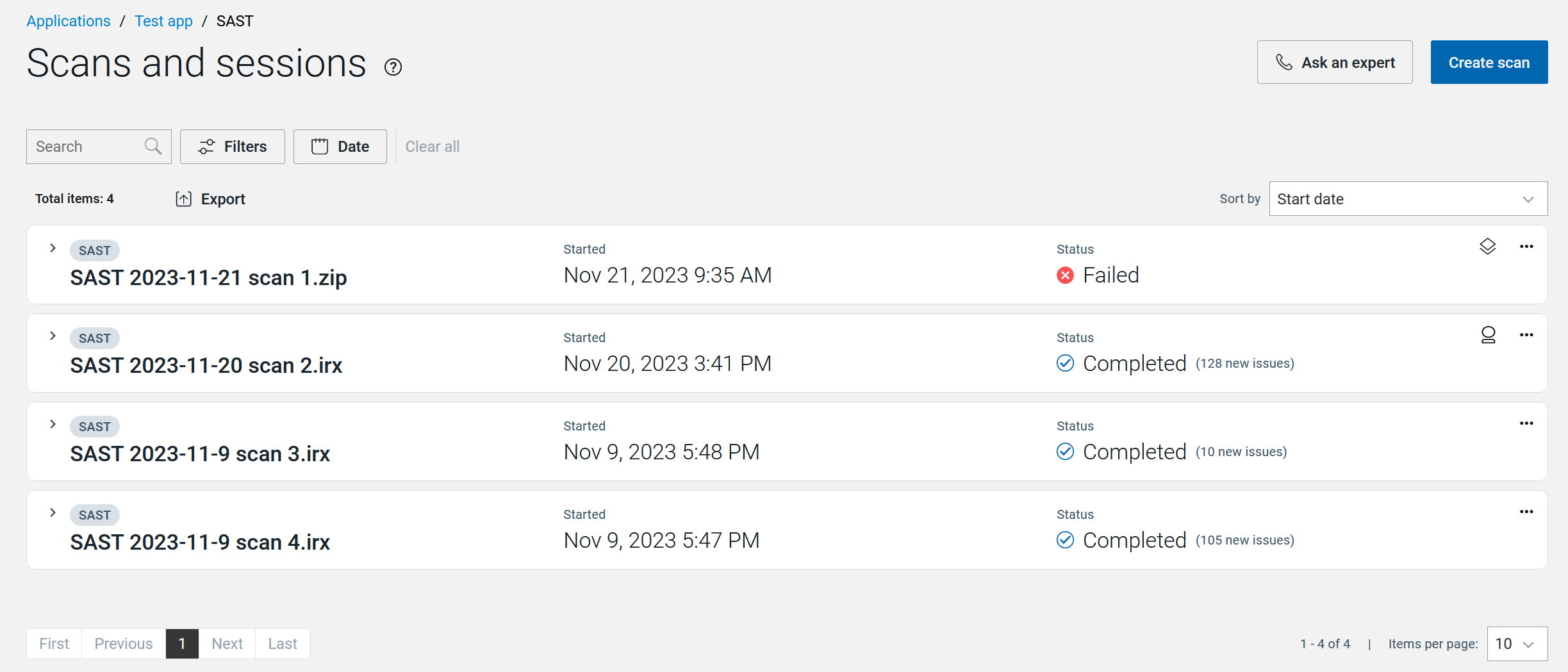Open the Filters panel
The width and height of the screenshot is (1568, 672).
tap(232, 147)
